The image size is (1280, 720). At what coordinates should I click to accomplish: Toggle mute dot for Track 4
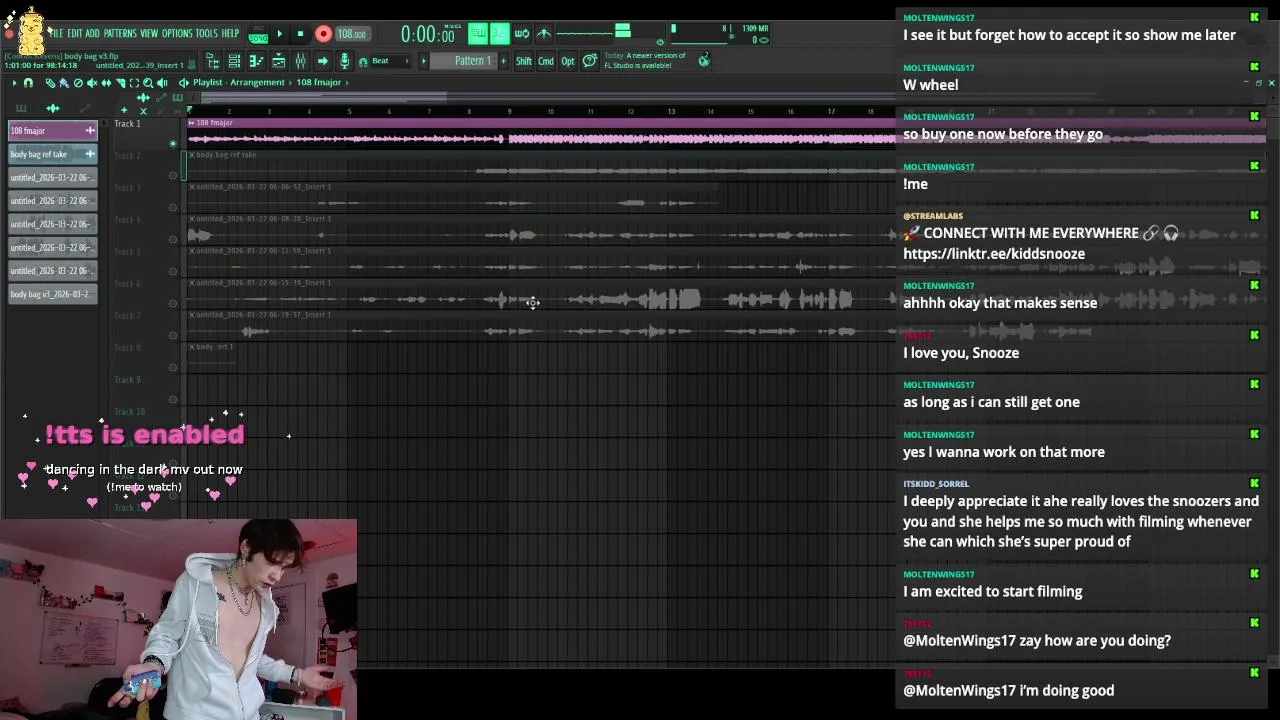172,239
